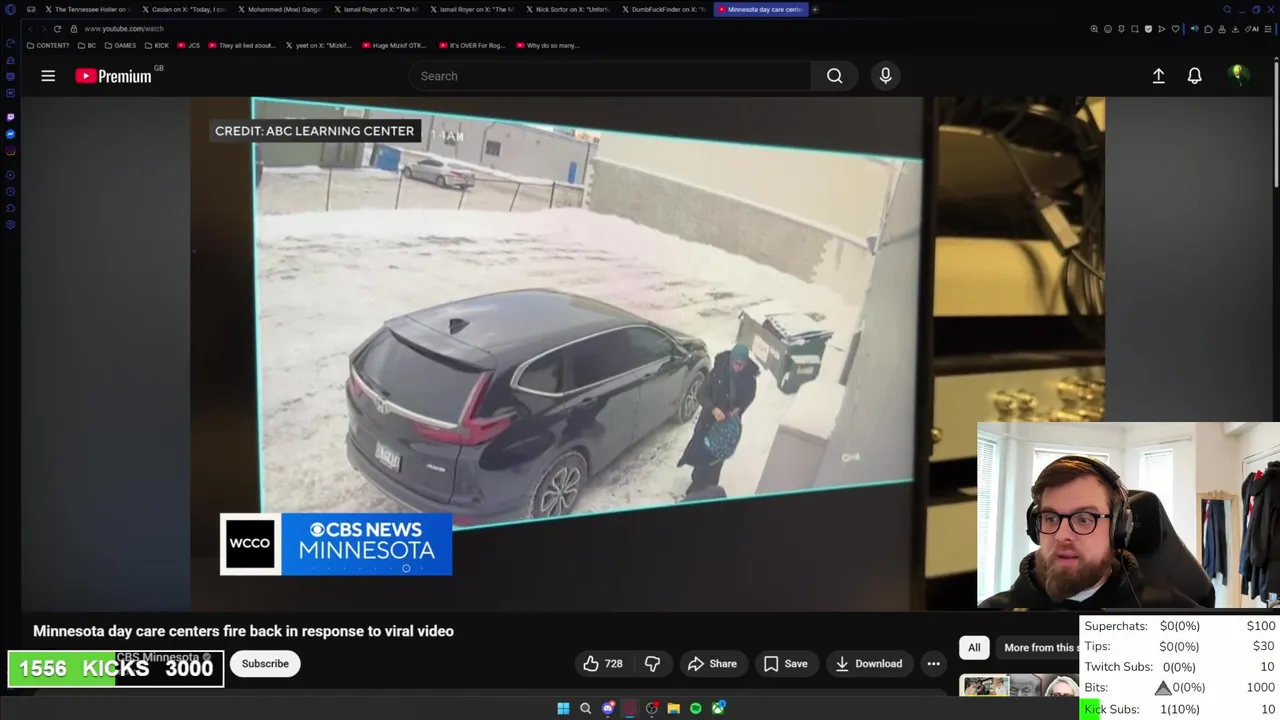Click the video title text
The height and width of the screenshot is (720, 1280).
point(243,631)
